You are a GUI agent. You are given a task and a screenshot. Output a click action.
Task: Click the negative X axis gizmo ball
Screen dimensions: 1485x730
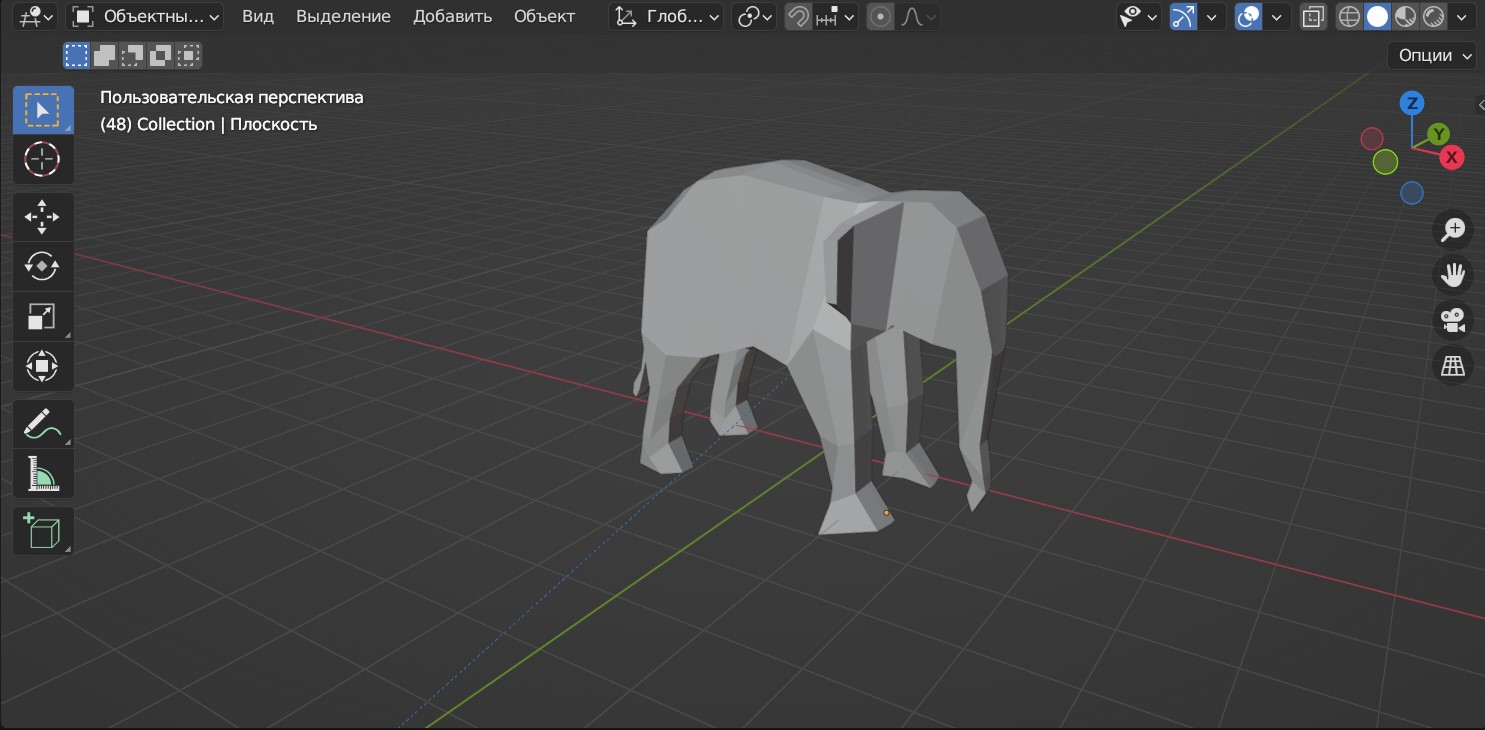pyautogui.click(x=1372, y=138)
